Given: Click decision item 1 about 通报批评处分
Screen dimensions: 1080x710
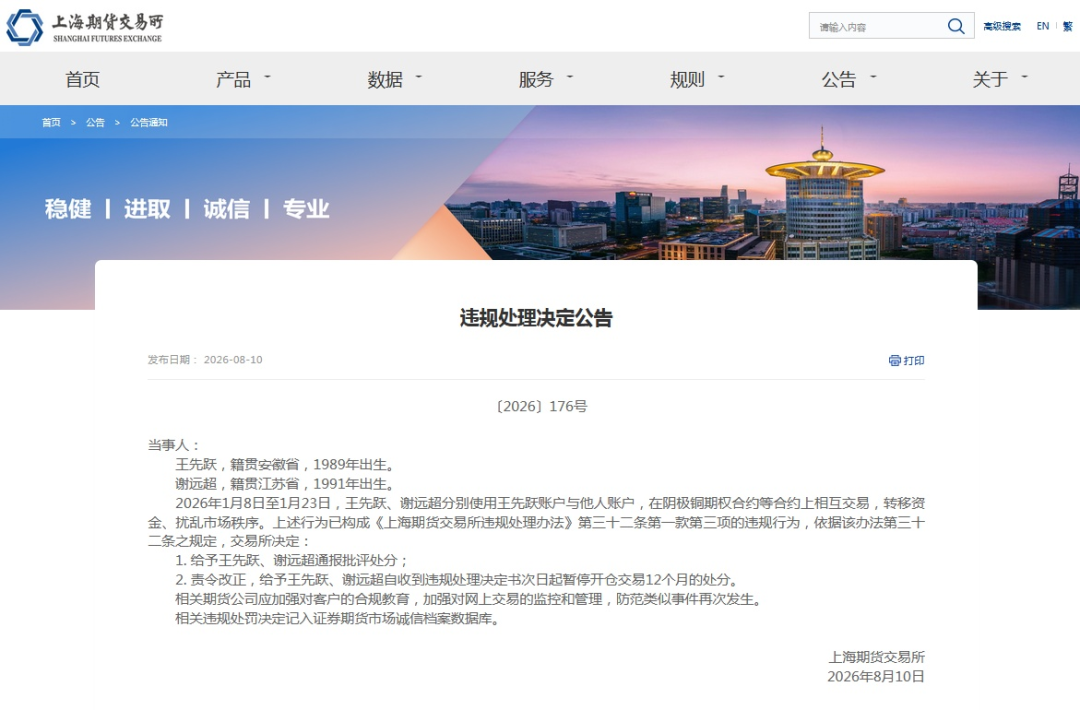Looking at the screenshot, I should 292,561.
